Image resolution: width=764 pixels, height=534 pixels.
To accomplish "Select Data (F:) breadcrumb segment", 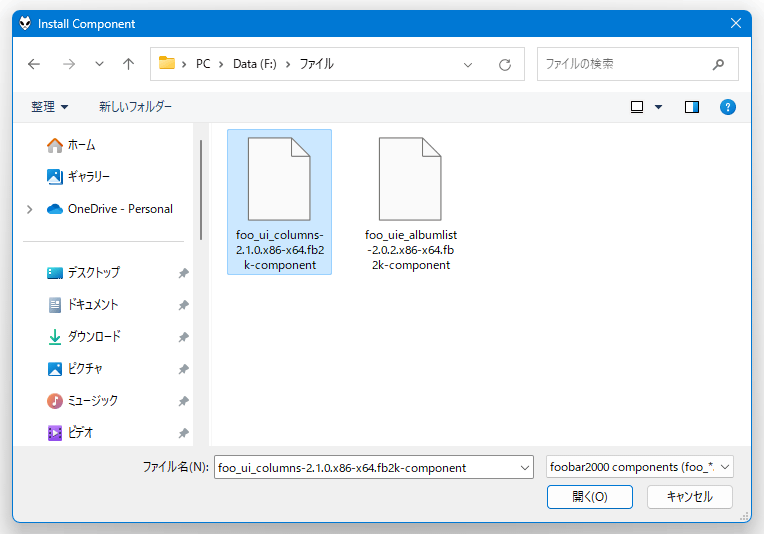I will pos(255,64).
